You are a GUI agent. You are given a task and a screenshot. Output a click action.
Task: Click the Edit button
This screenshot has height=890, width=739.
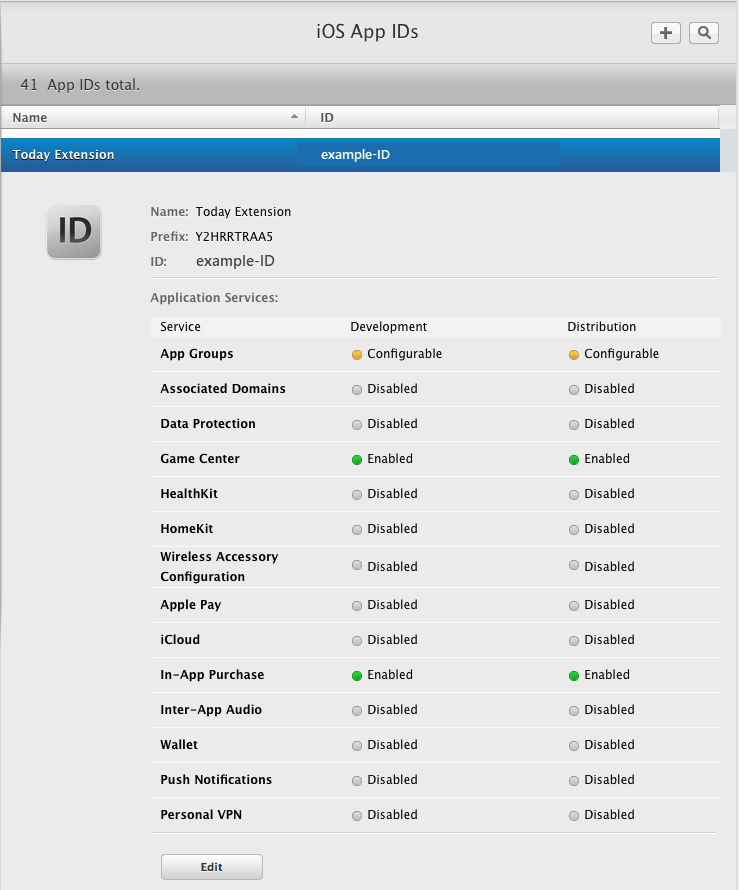click(x=211, y=867)
